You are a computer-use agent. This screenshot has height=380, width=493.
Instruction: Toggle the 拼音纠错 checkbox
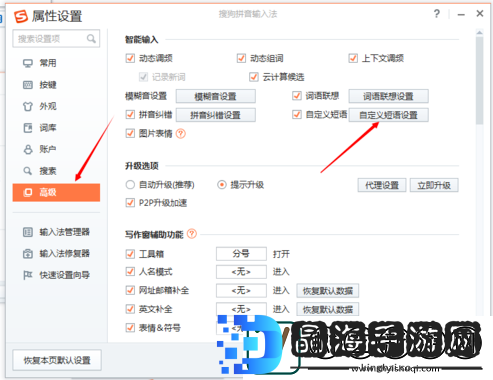[130, 115]
